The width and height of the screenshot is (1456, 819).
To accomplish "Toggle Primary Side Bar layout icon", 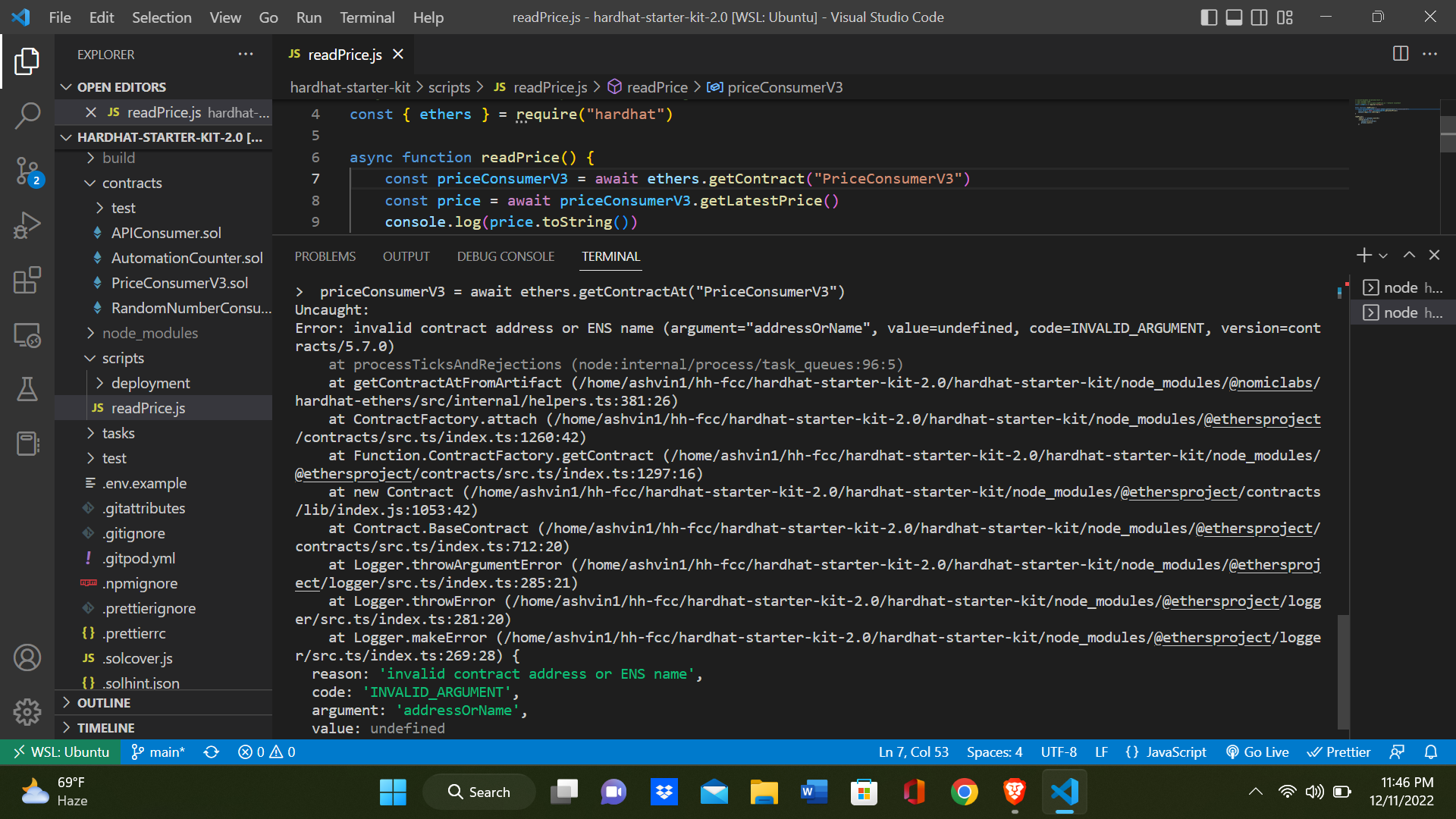I will pos(1210,17).
